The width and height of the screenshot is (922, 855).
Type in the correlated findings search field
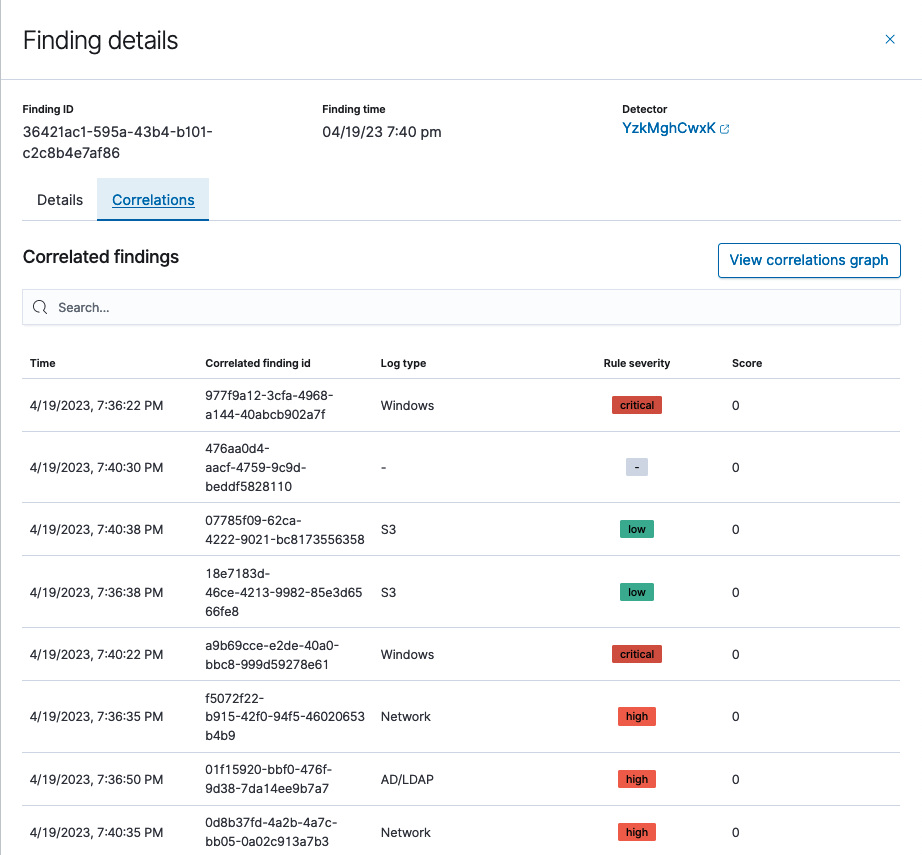pyautogui.click(x=470, y=307)
